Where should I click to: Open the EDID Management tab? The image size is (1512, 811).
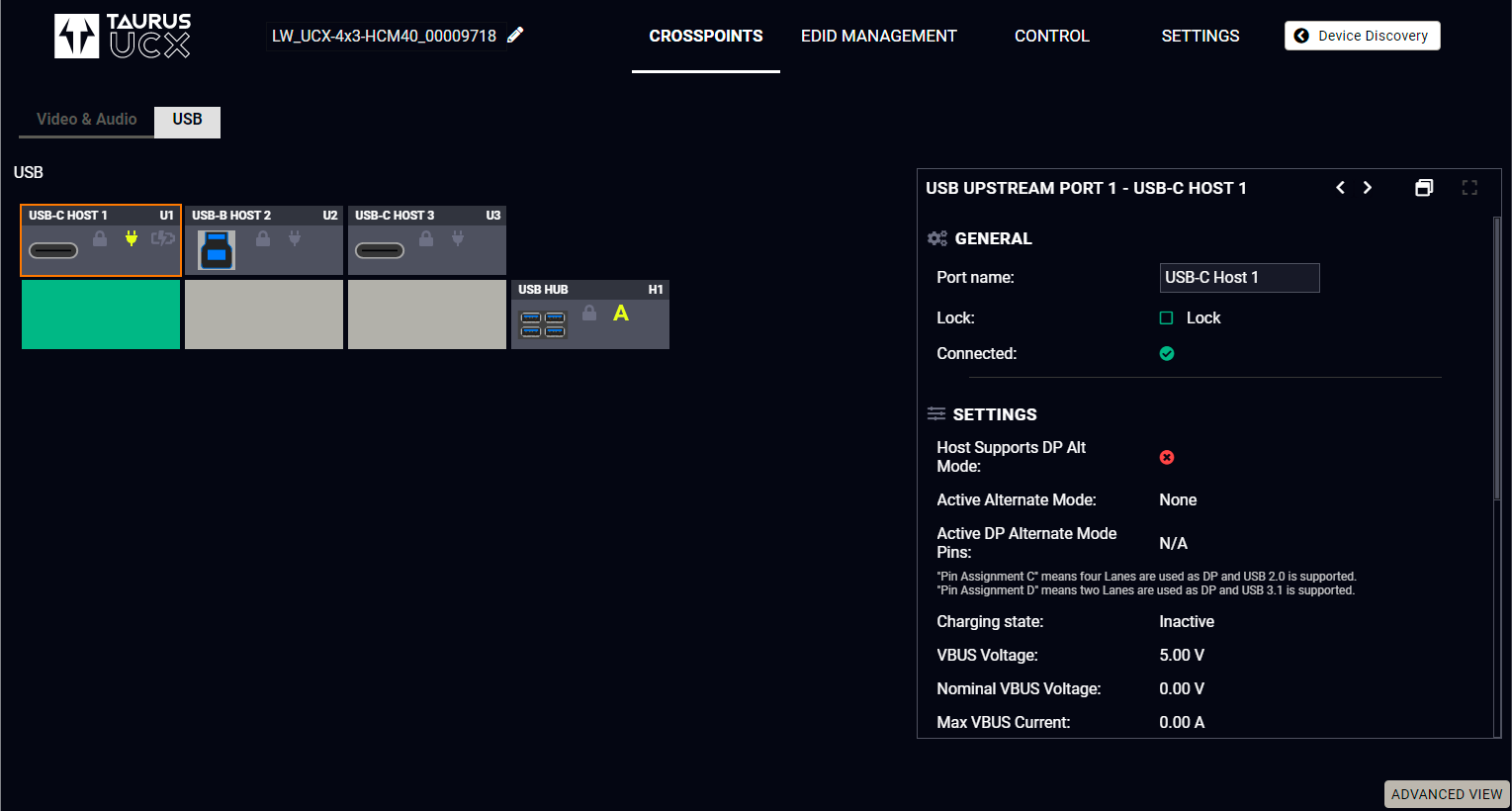pyautogui.click(x=878, y=36)
